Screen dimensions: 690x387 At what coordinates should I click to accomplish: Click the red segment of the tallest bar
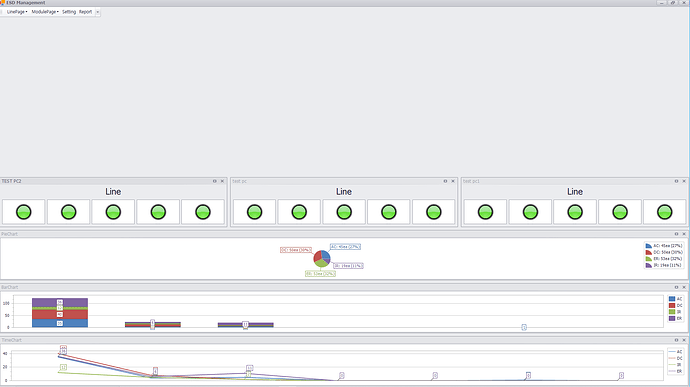(60, 314)
